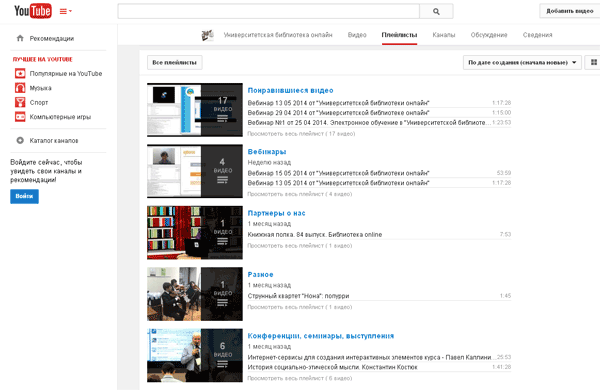Switch to grid view layout
This screenshot has height=390, width=600.
(593, 62)
